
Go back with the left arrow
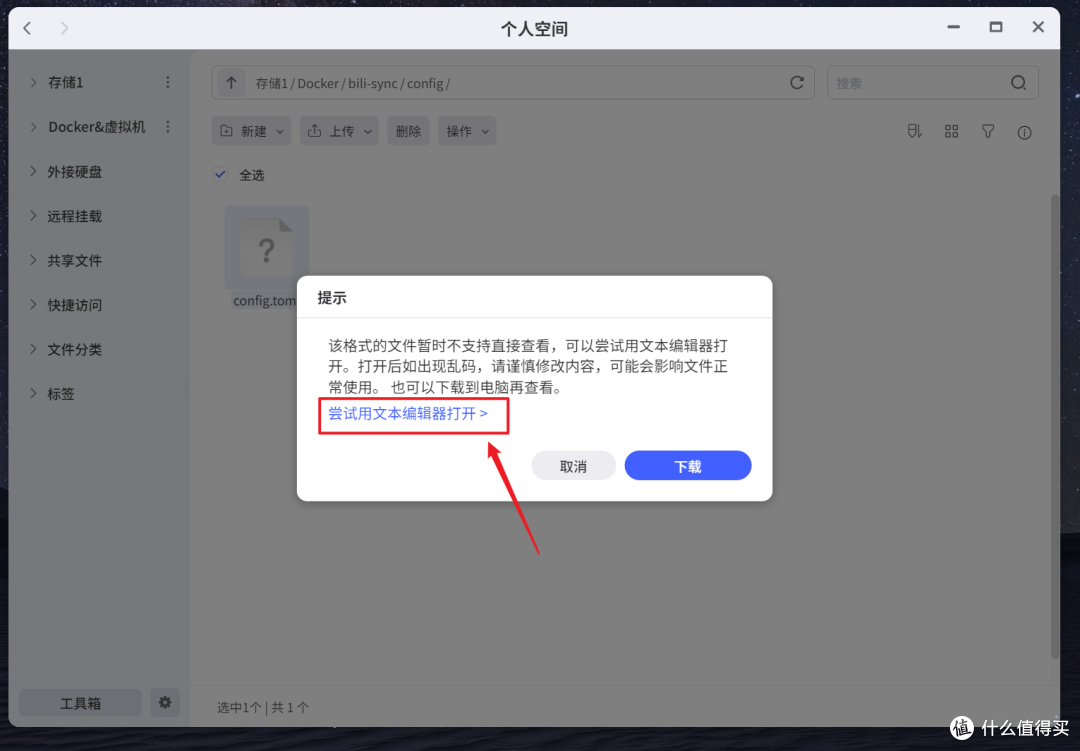[x=28, y=28]
